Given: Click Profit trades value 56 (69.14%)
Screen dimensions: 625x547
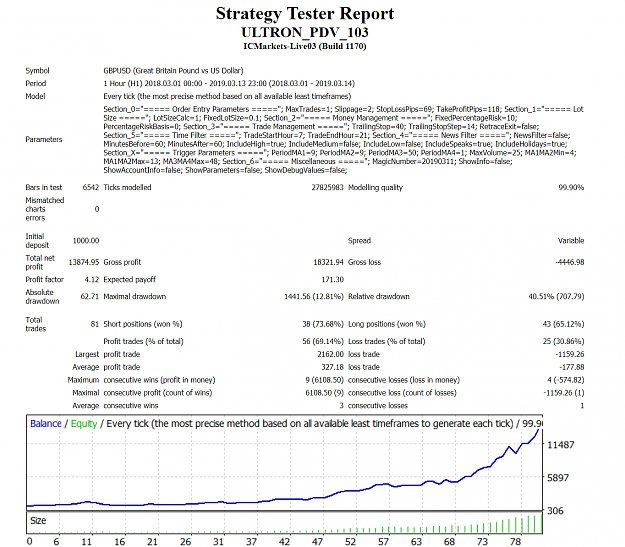Looking at the screenshot, I should coord(323,341).
